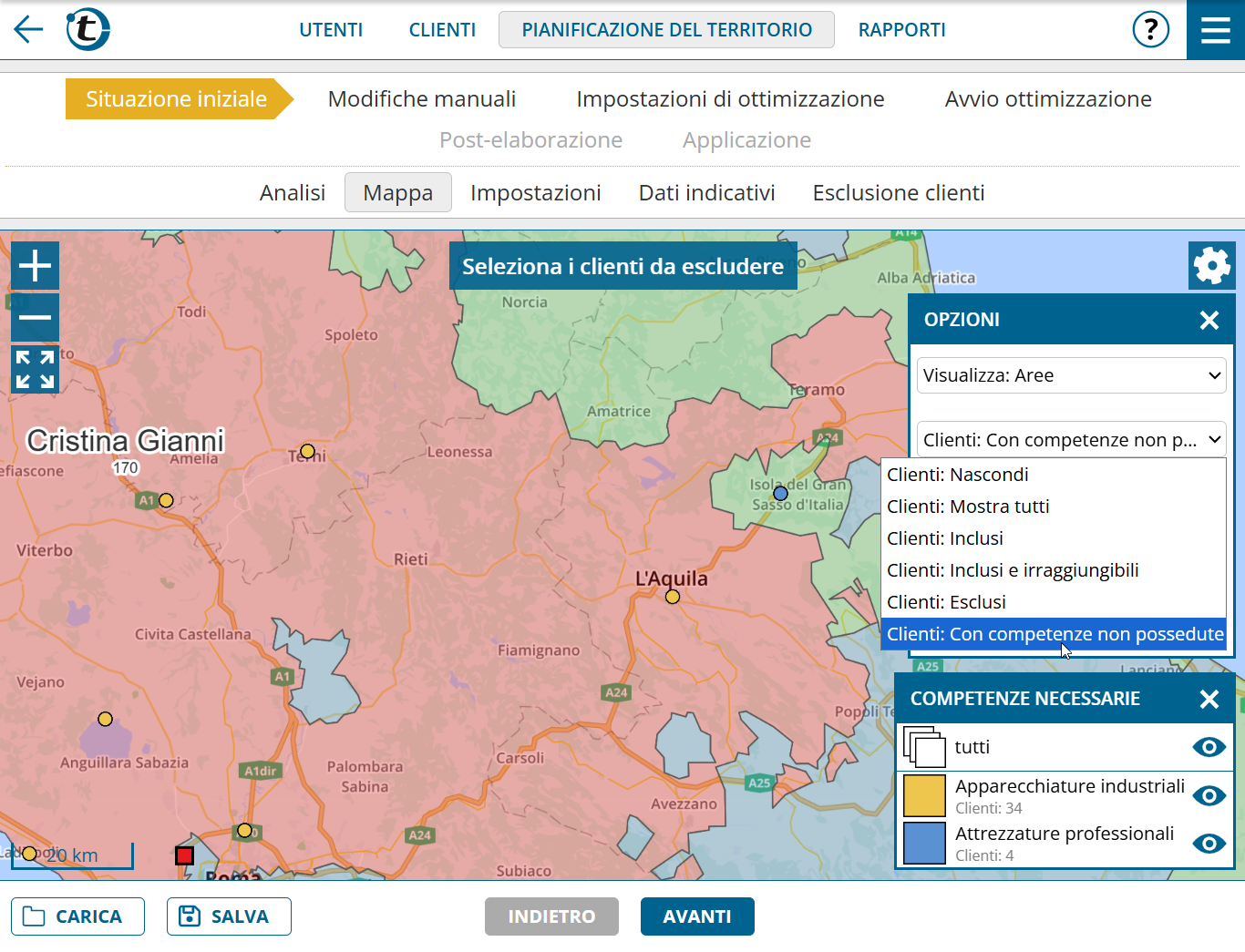Screen dimensions: 1245x952
Task: Open the Rapporti menu
Action: click(901, 30)
